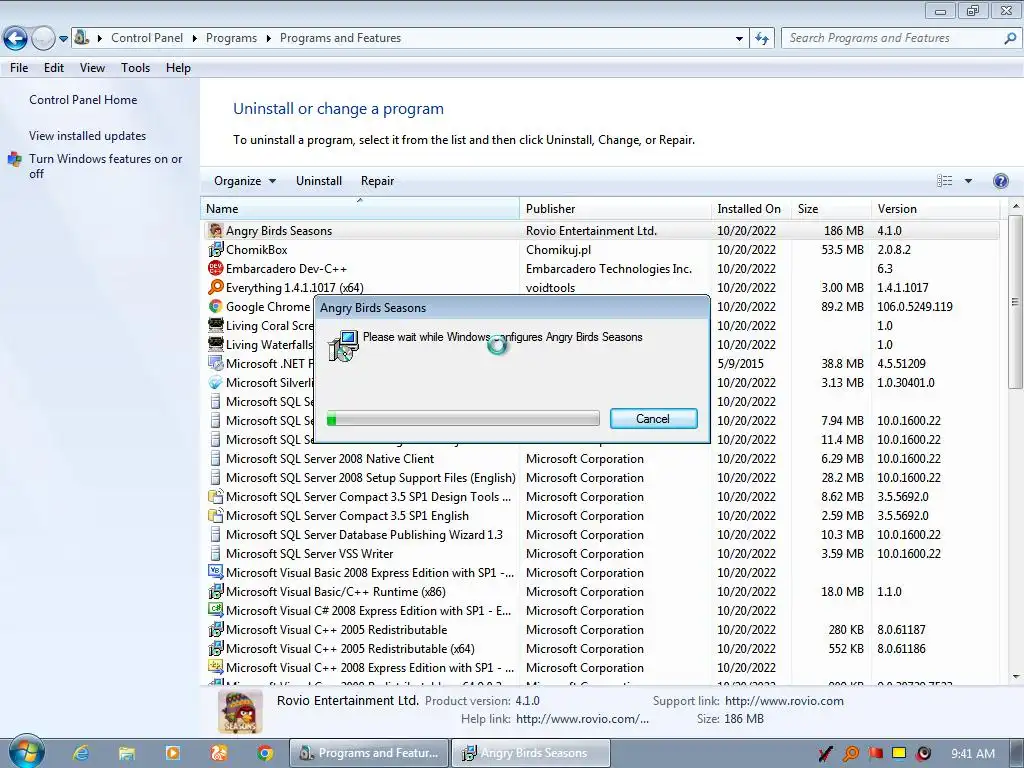Screen dimensions: 1024x768
Task: Sort list by Publisher column header
Action: tap(615, 209)
